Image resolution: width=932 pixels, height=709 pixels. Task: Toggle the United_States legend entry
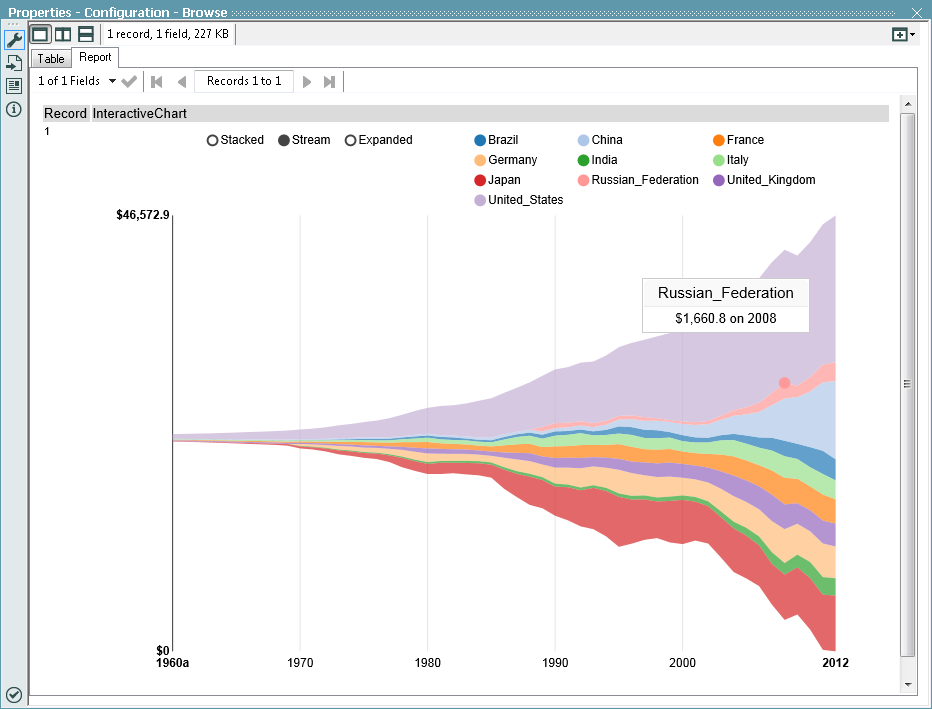[x=525, y=200]
